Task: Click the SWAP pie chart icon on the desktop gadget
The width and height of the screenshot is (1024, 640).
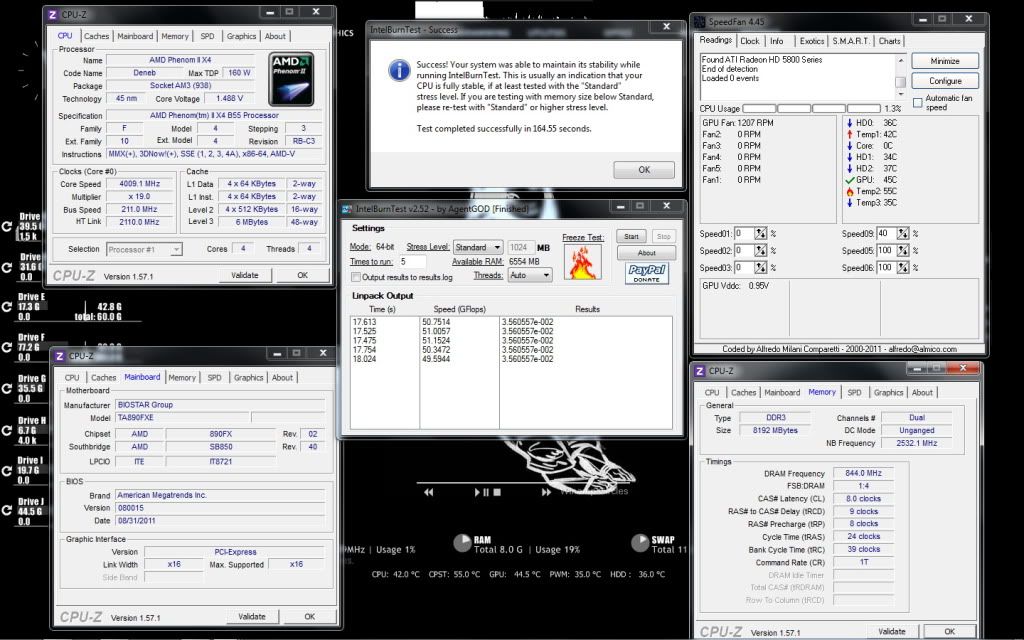Action: 640,543
